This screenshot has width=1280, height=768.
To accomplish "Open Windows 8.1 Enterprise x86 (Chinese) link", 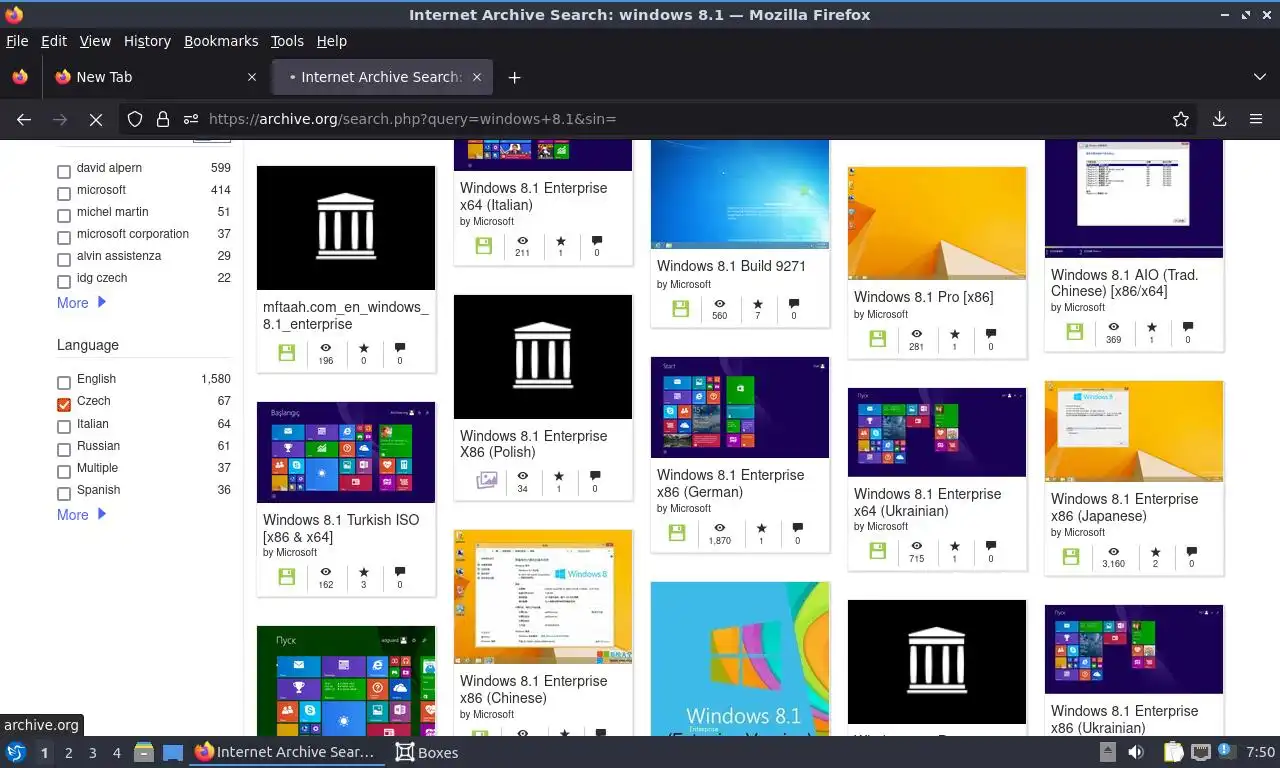I will pos(533,689).
